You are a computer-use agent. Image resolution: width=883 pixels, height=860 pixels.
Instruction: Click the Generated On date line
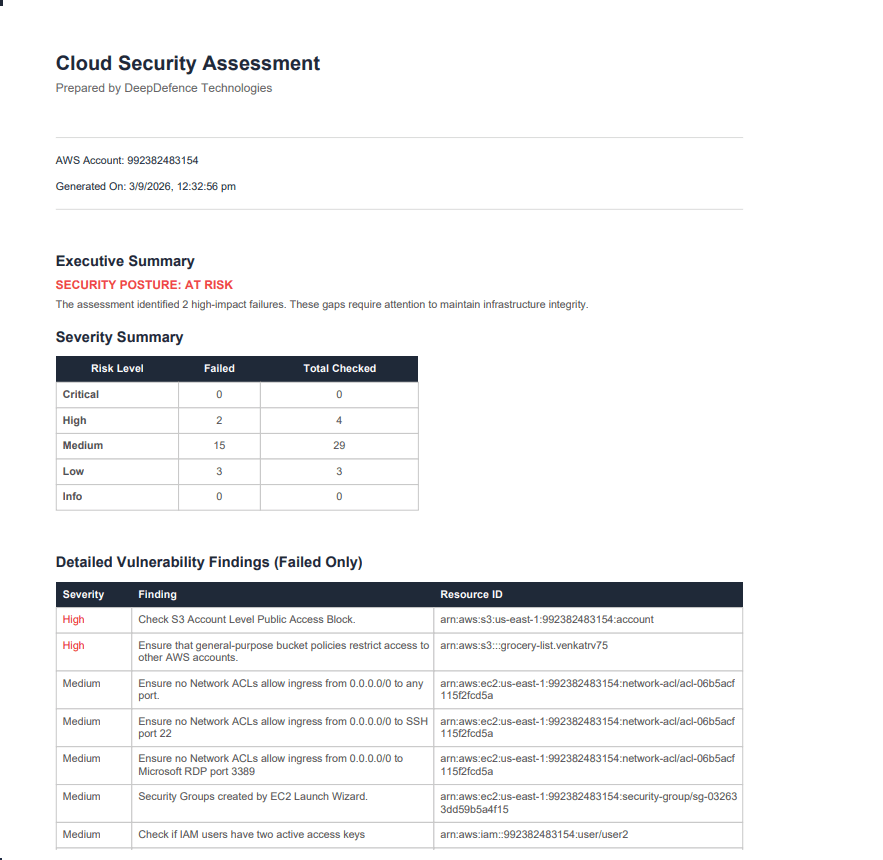point(145,186)
